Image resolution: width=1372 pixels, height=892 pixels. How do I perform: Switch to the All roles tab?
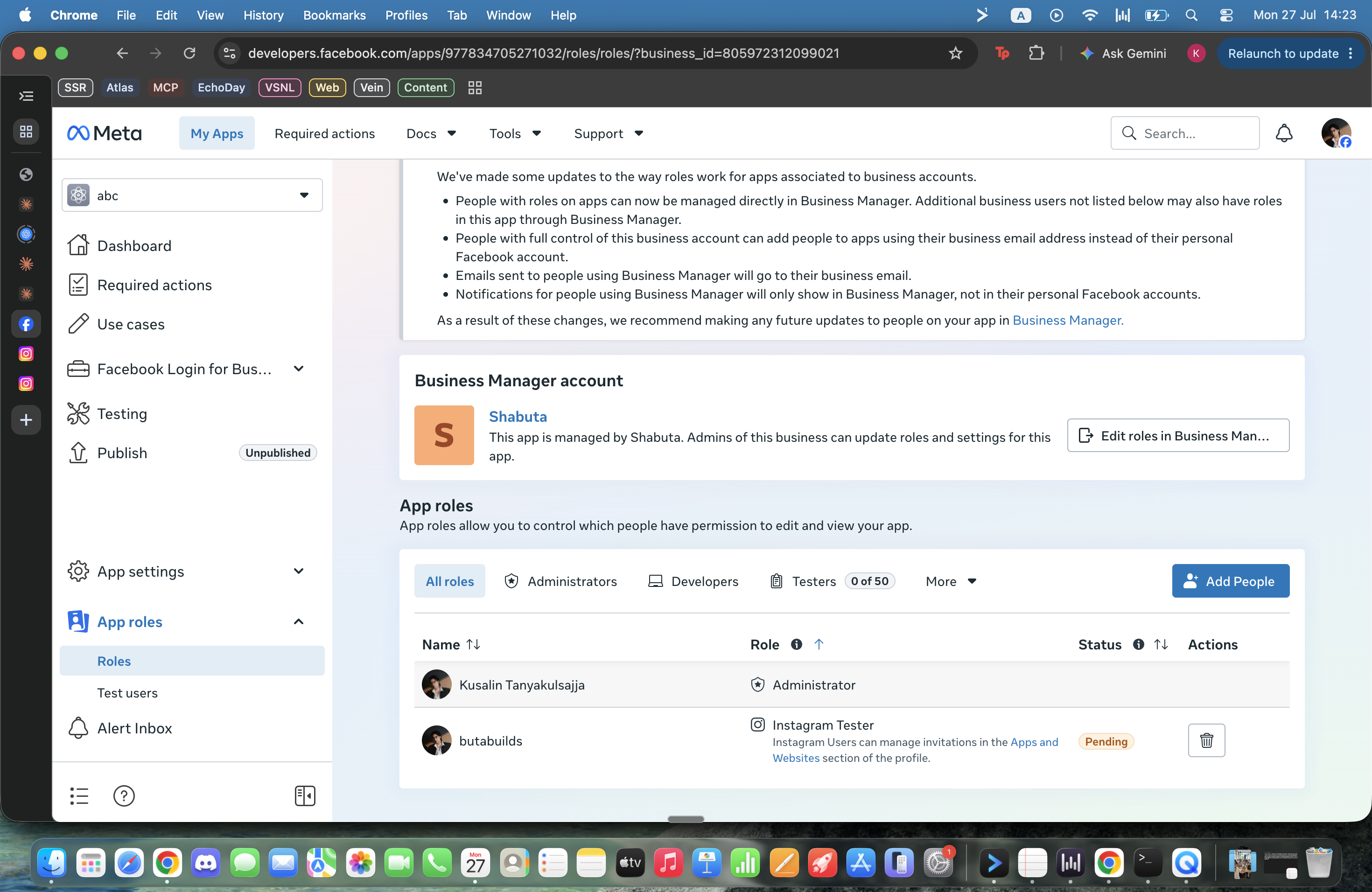point(450,581)
